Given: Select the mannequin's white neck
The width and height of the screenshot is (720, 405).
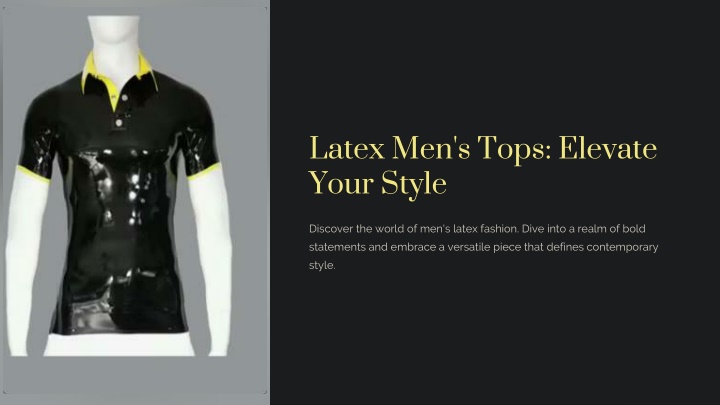Looking at the screenshot, I should click(114, 46).
